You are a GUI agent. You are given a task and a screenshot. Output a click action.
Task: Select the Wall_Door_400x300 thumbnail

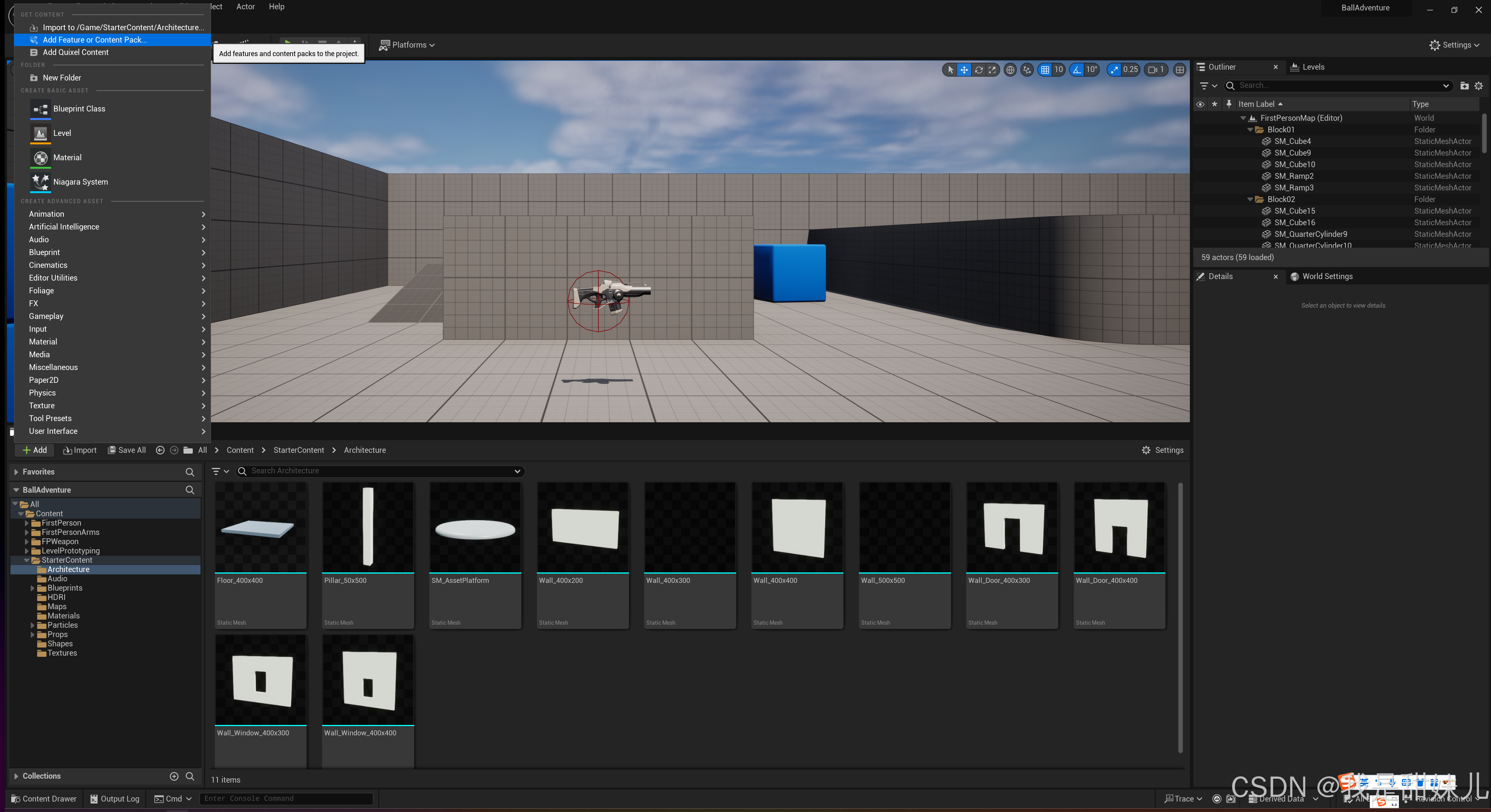click(1012, 528)
